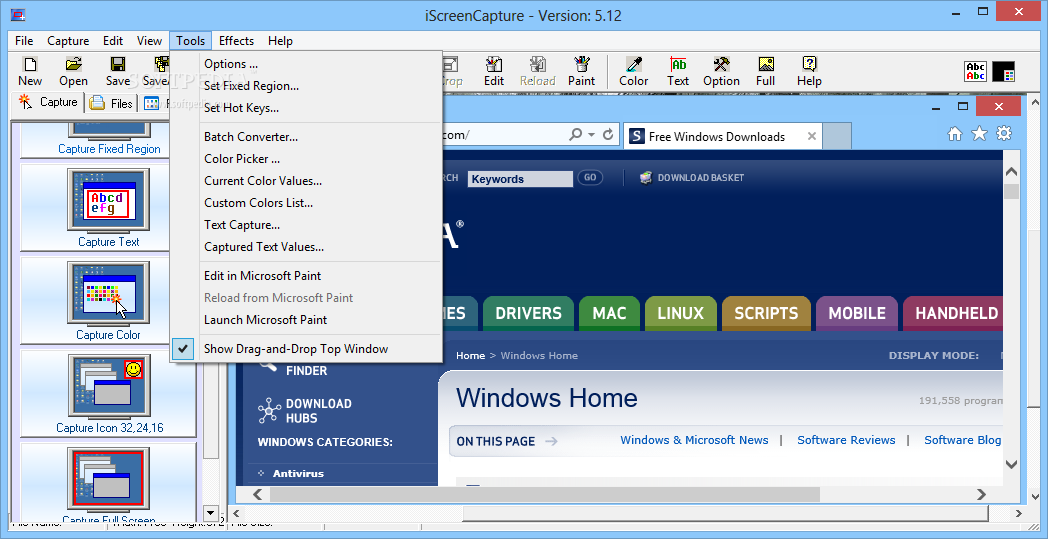Select the Free Windows Downloads browser tab
Image resolution: width=1048 pixels, height=539 pixels.
point(723,136)
